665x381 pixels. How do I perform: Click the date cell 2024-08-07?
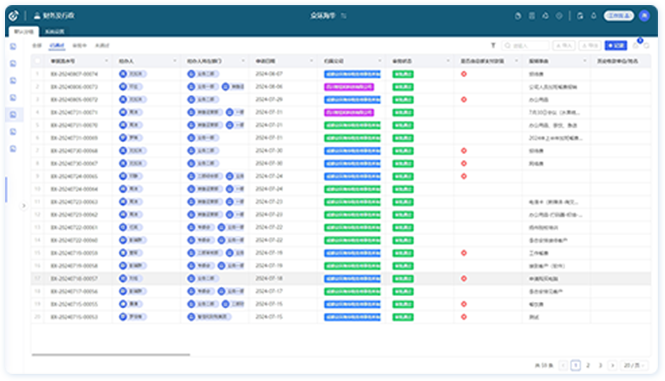[x=269, y=74]
